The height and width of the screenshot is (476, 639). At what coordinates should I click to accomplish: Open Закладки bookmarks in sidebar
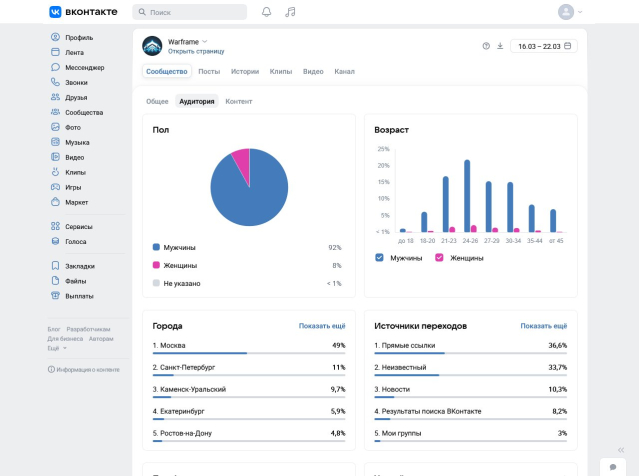click(79, 266)
